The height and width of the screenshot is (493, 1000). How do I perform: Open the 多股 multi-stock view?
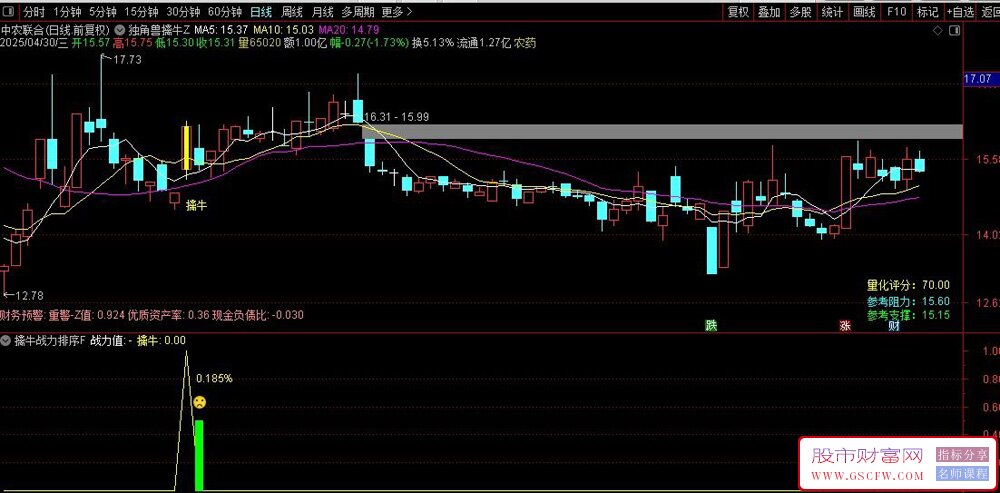(x=800, y=11)
